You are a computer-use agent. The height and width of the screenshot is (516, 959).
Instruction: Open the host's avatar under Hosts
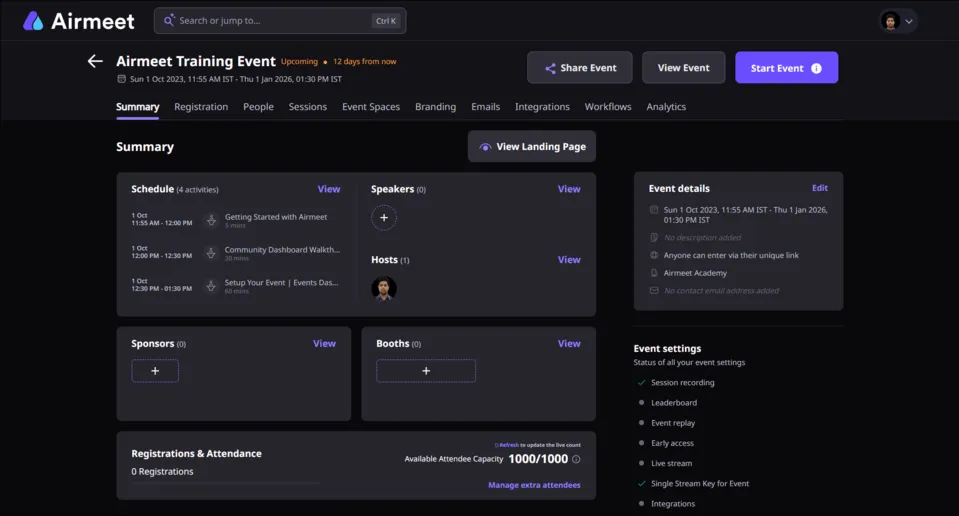coord(383,288)
